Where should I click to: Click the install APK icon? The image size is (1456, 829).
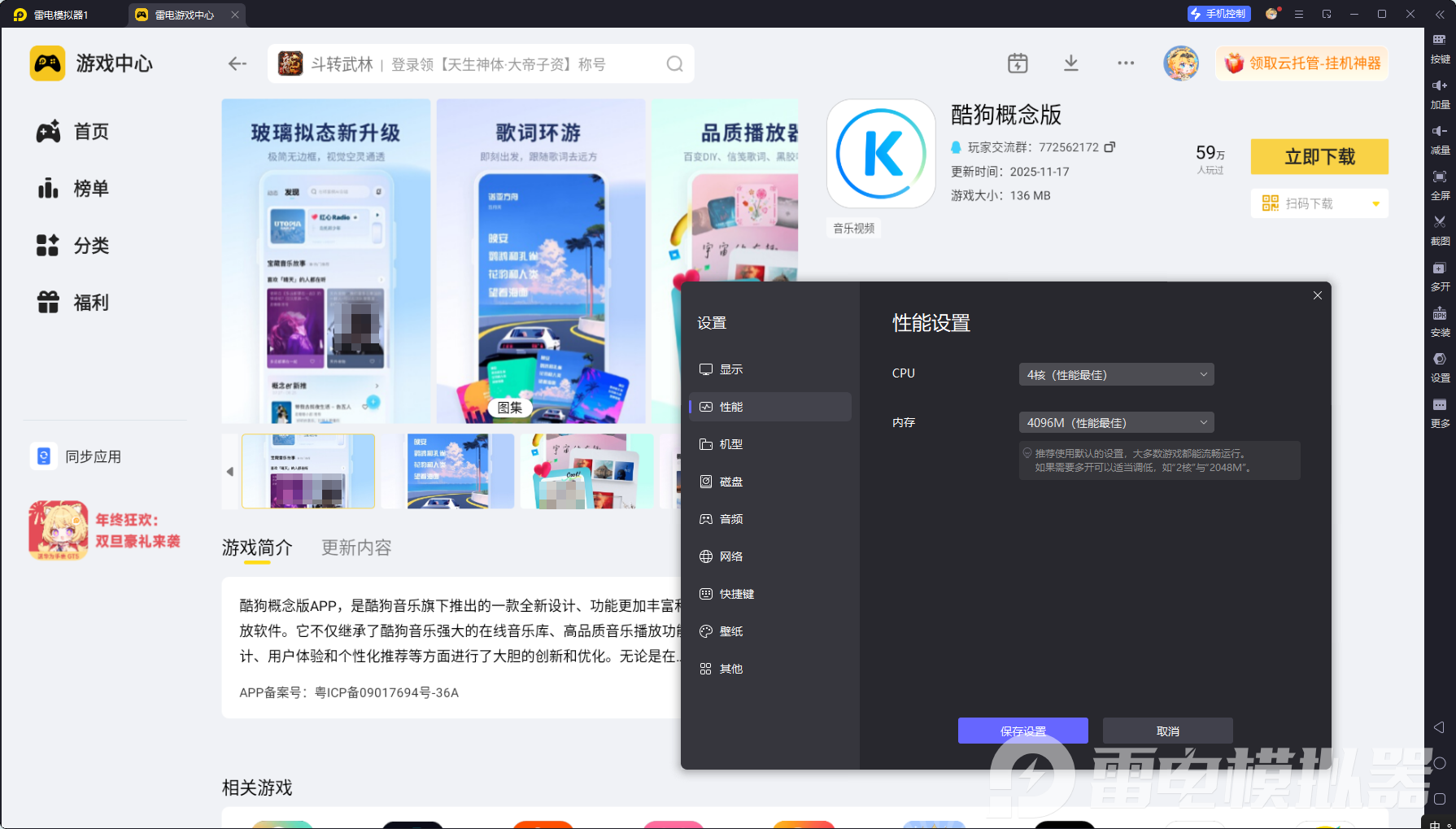(x=1440, y=315)
